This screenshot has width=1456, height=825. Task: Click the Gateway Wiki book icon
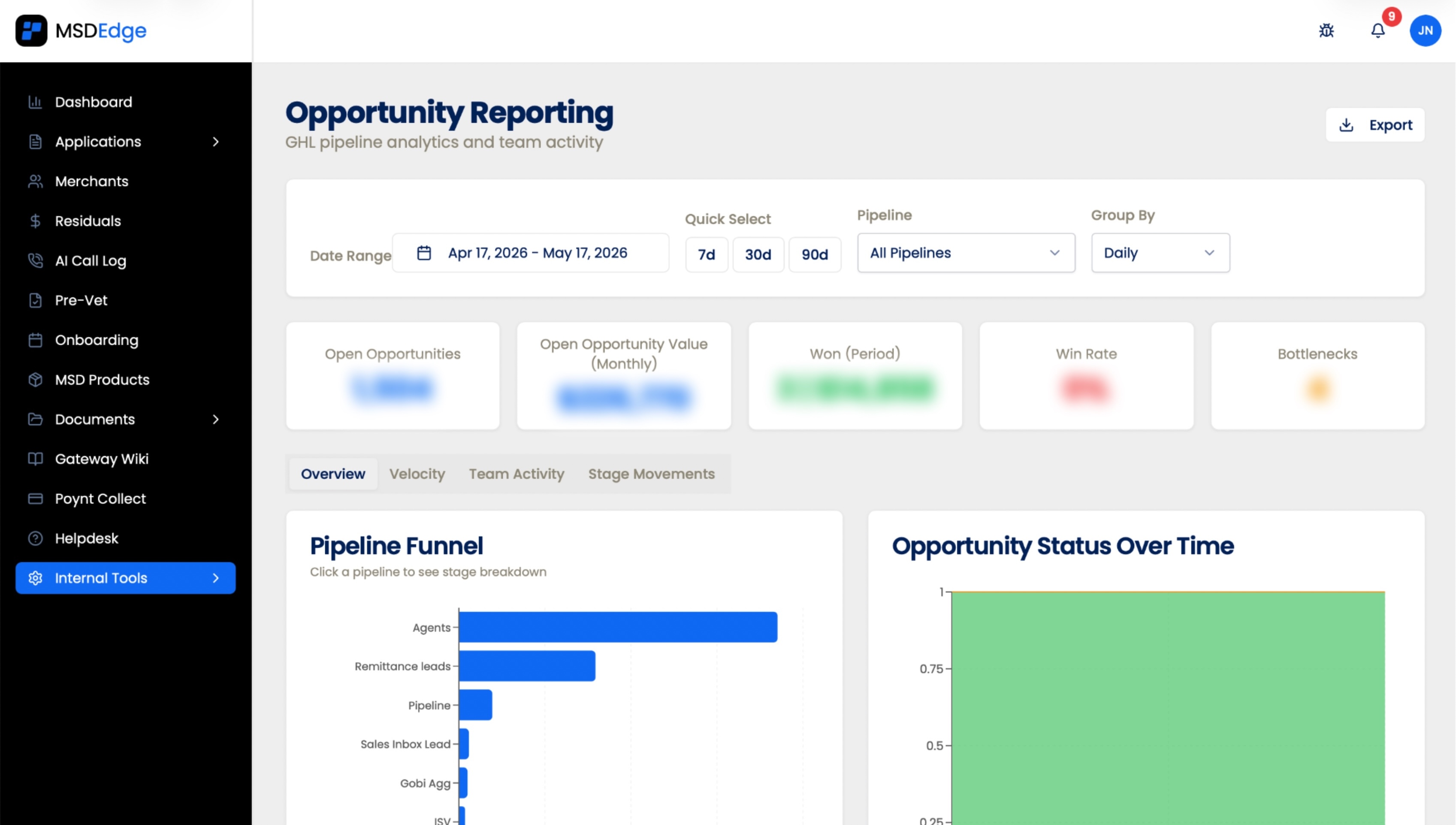click(35, 459)
